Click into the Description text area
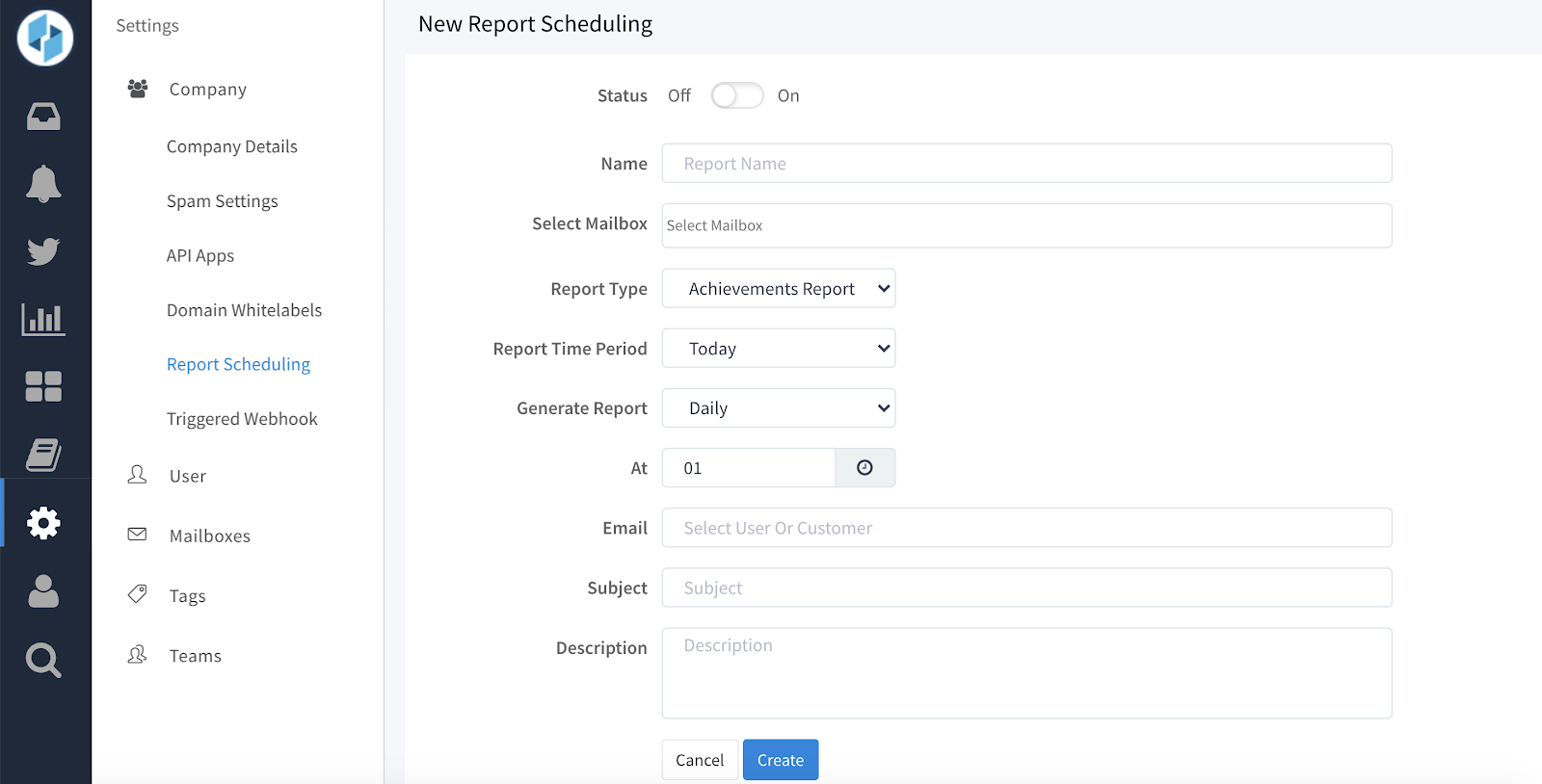 pyautogui.click(x=1026, y=673)
